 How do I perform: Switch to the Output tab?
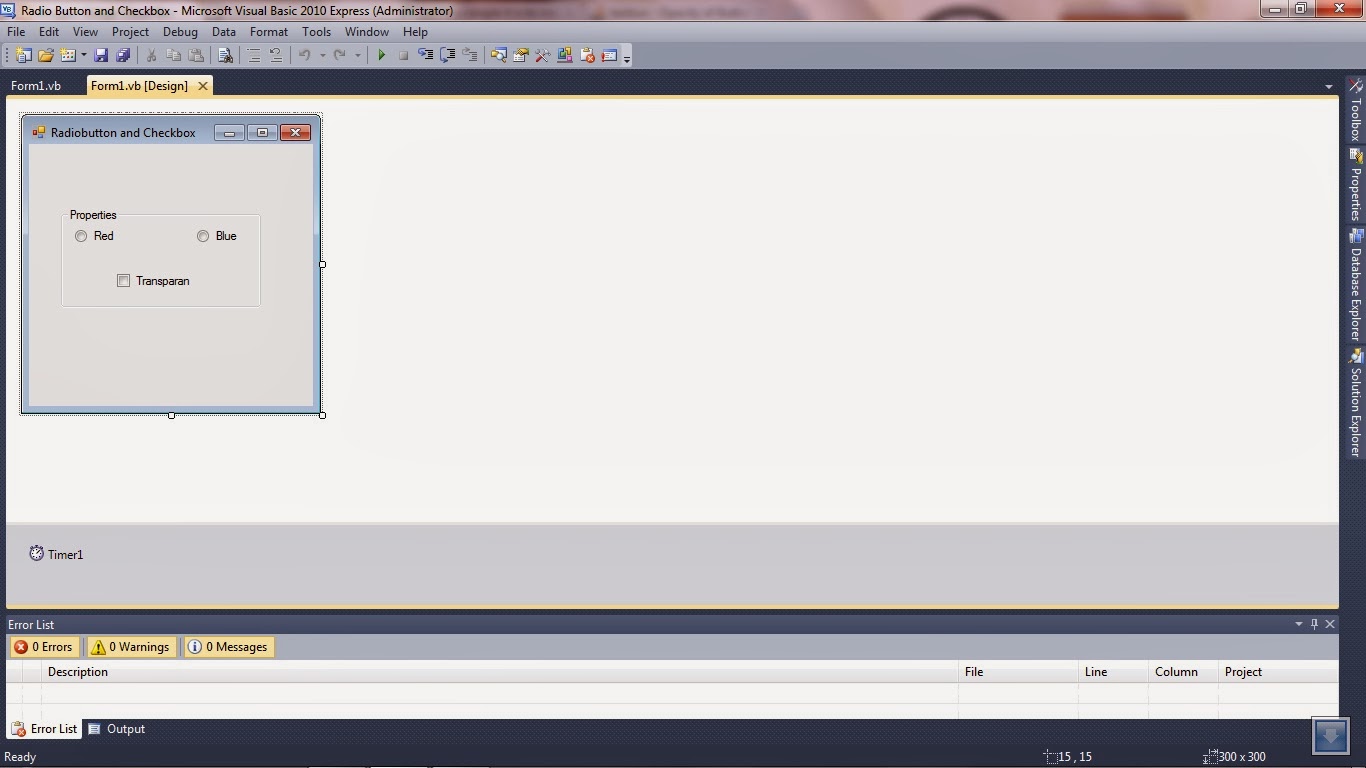[x=117, y=729]
